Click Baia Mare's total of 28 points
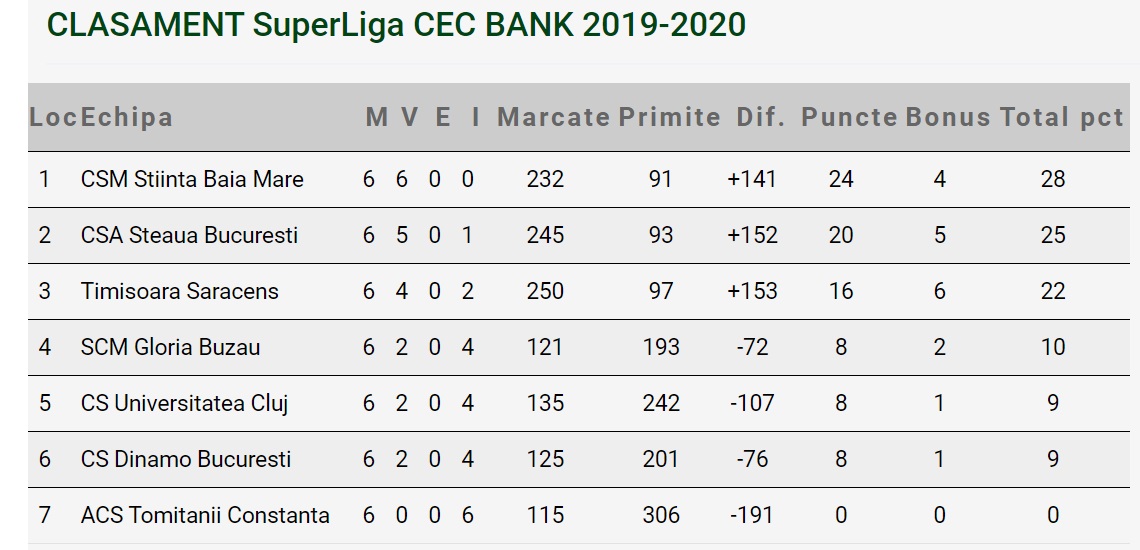The height and width of the screenshot is (550, 1140). (1053, 180)
